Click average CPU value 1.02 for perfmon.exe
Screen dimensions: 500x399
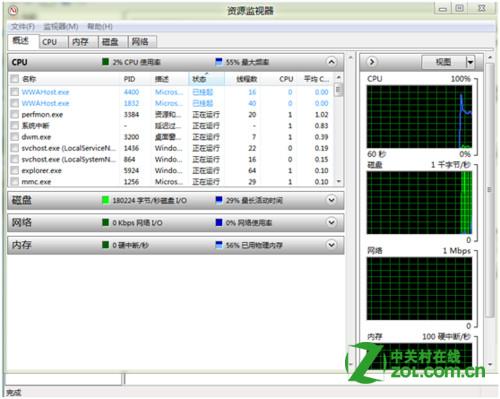(321, 115)
